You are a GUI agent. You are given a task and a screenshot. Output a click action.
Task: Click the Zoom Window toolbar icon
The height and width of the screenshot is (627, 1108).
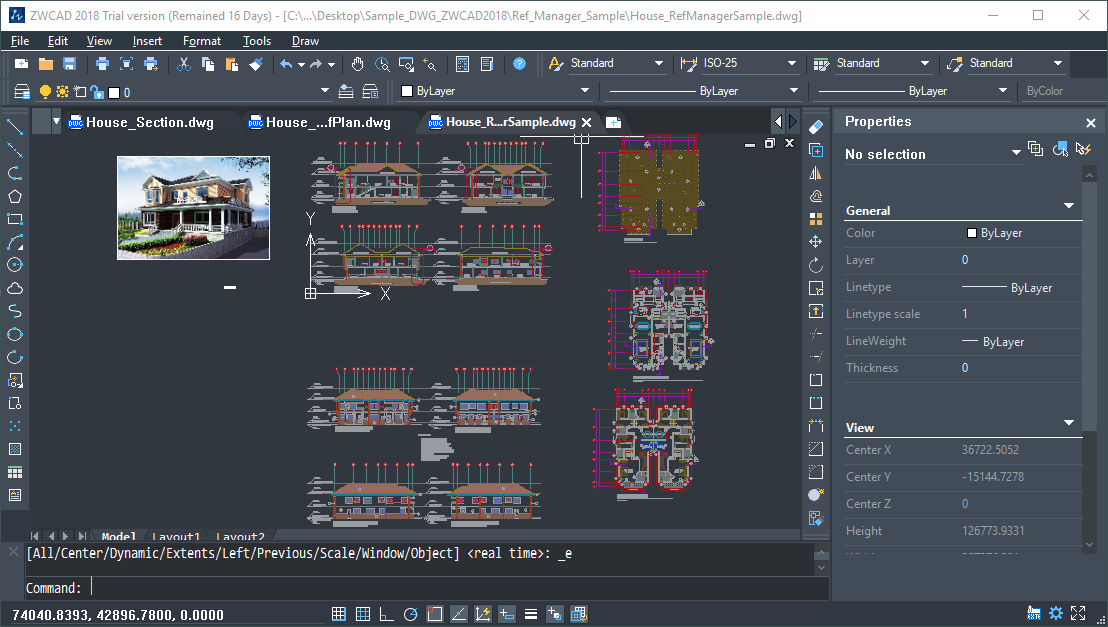coord(406,63)
